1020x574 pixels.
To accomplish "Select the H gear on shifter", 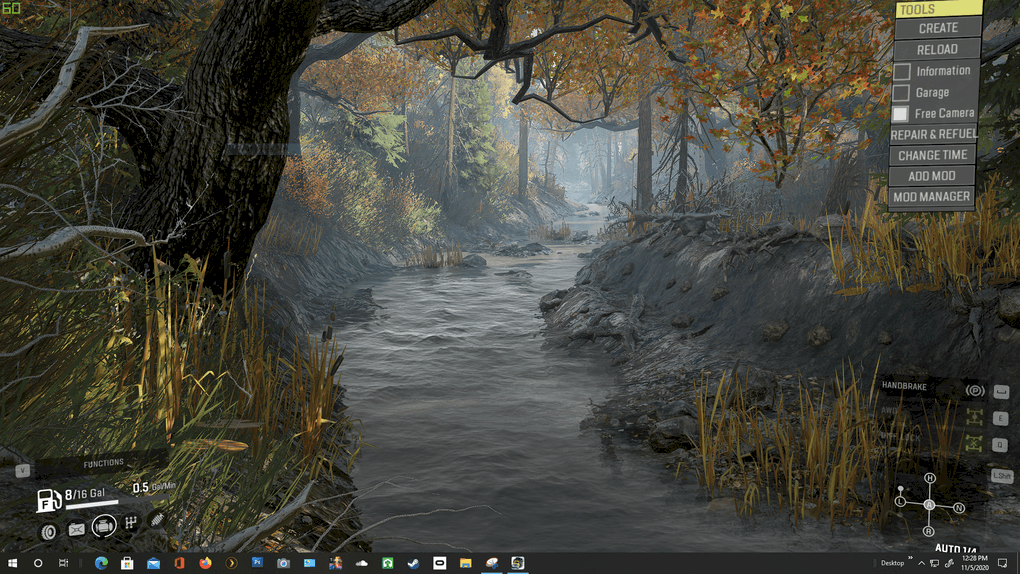I will (x=929, y=479).
